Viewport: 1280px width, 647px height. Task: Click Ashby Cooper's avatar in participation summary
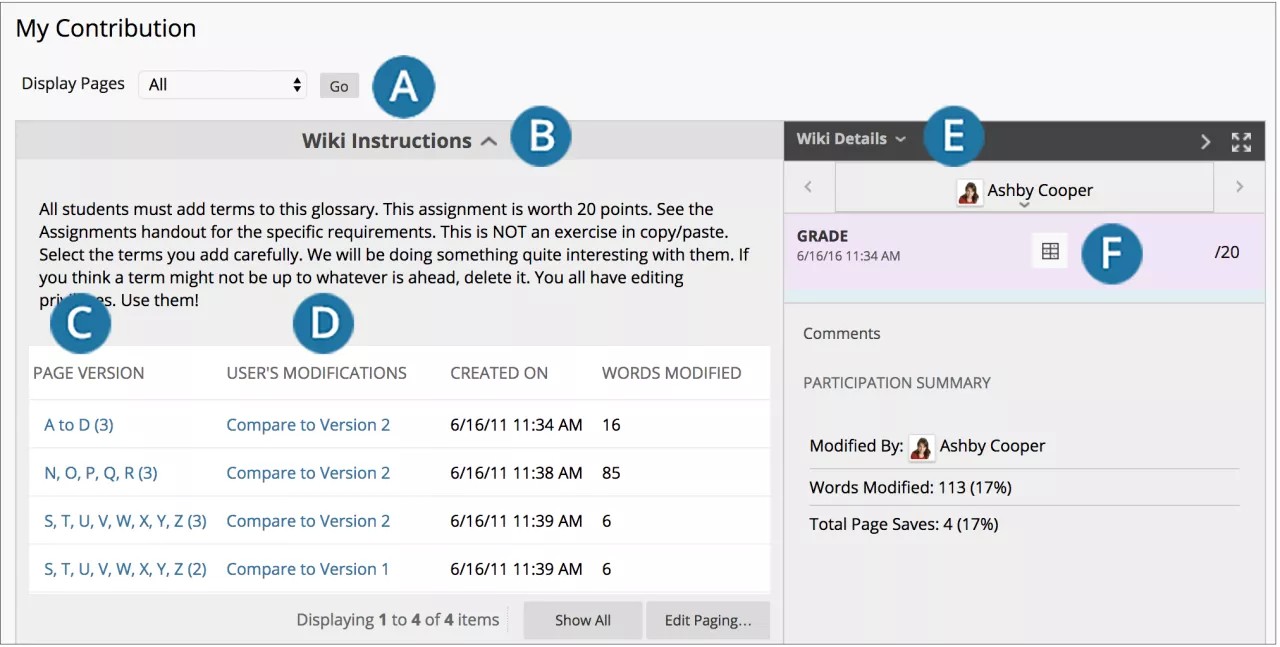(x=921, y=447)
